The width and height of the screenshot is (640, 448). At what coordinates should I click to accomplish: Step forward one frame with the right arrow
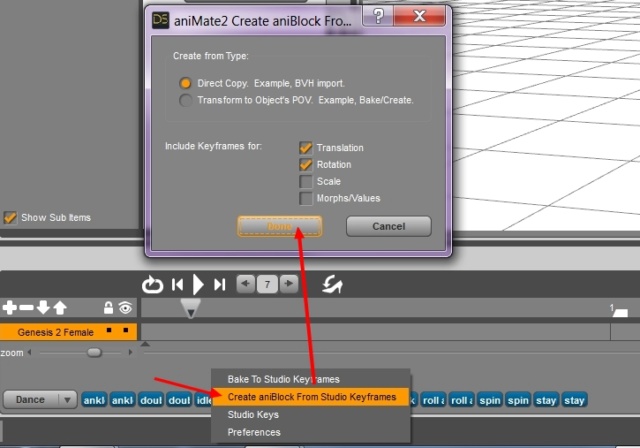[x=289, y=284]
